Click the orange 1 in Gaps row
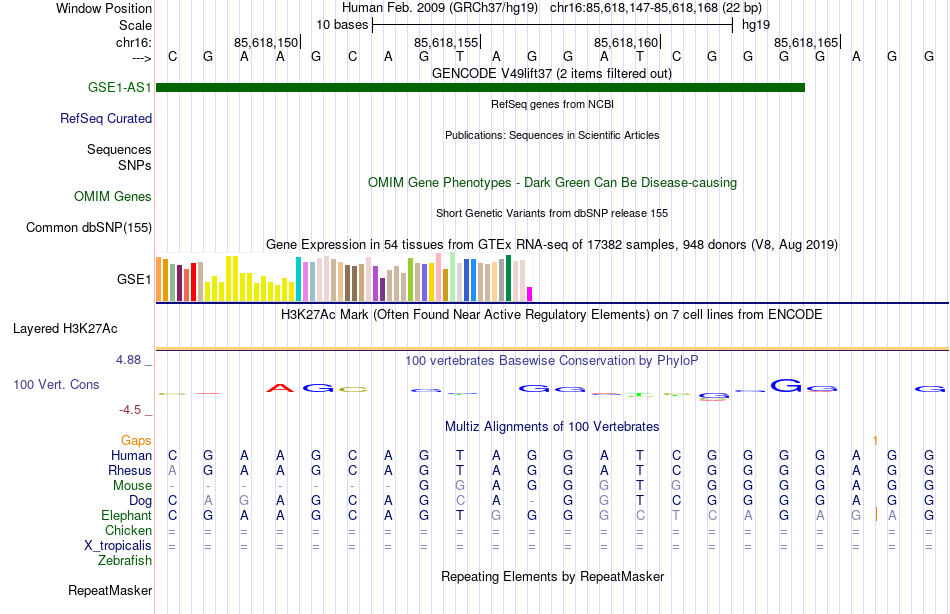Viewport: 950px width, 614px height. click(875, 441)
